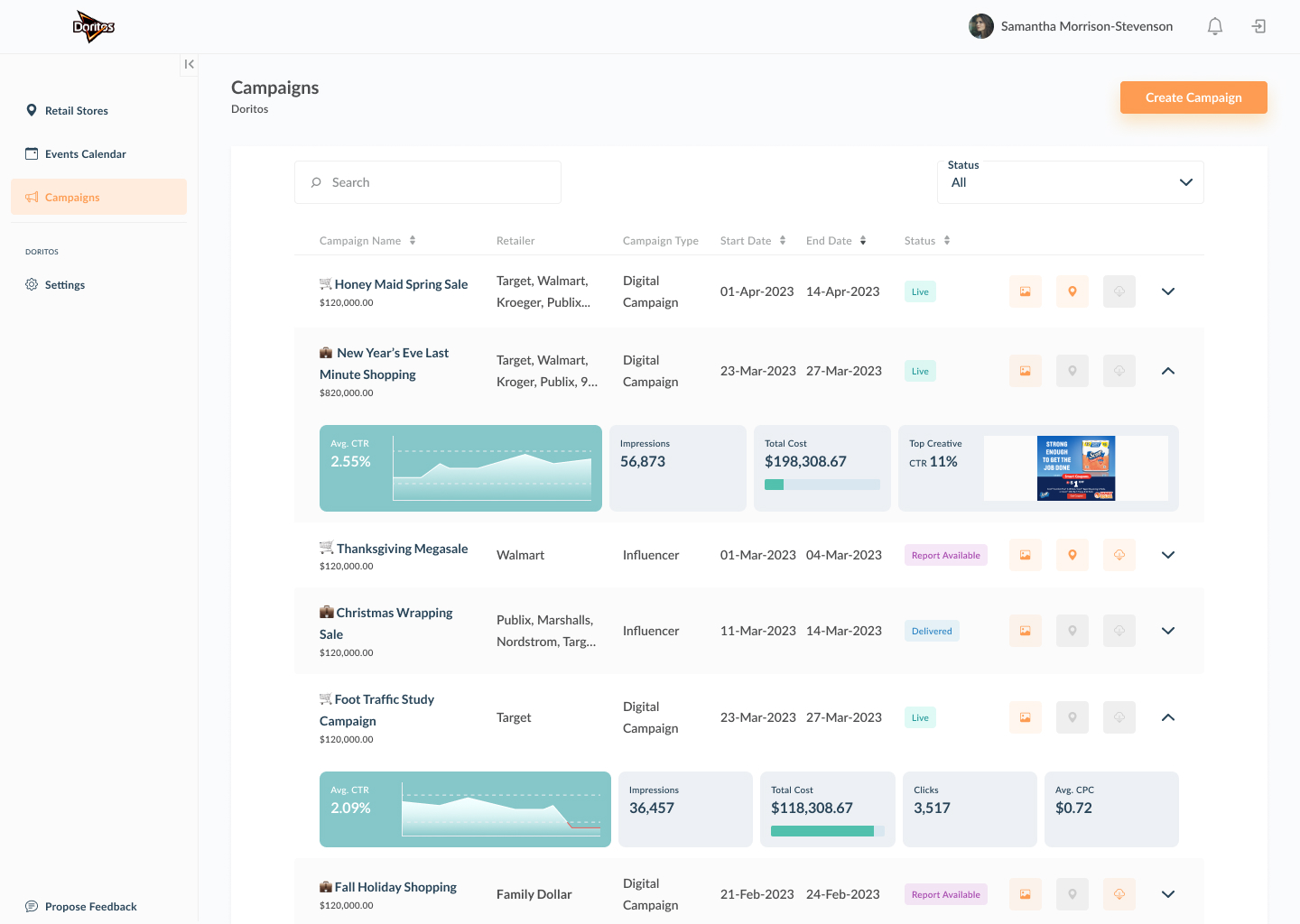Click Live badge for Honey Maid Spring Sale
1300x924 pixels.
[920, 291]
